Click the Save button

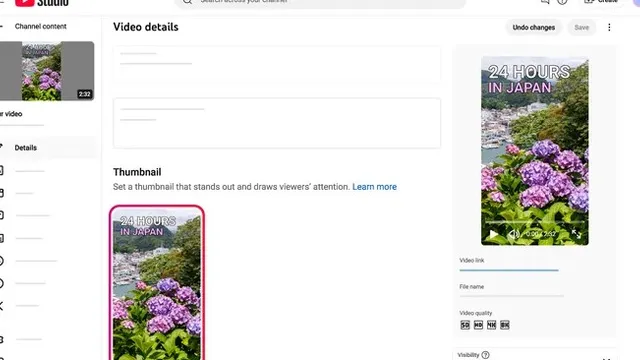582,27
